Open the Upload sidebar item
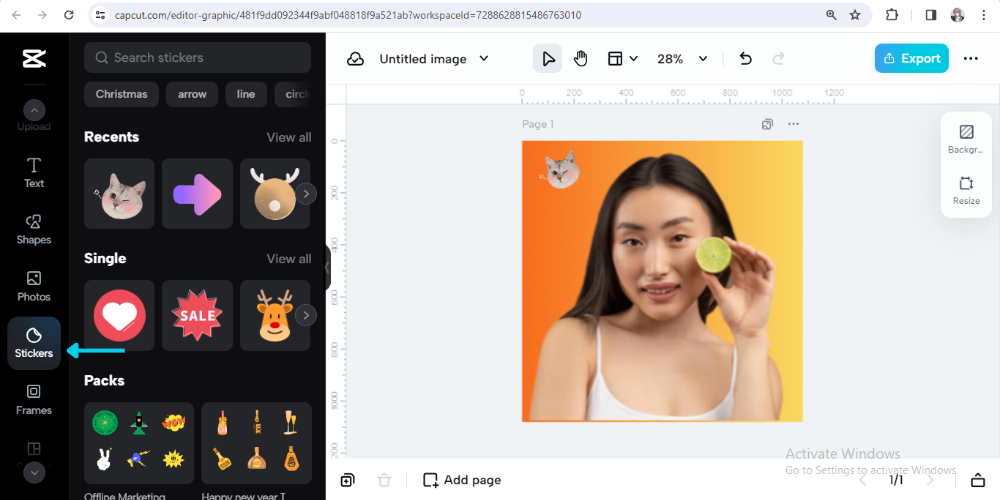Screen dimensions: 1000x500 (34, 126)
